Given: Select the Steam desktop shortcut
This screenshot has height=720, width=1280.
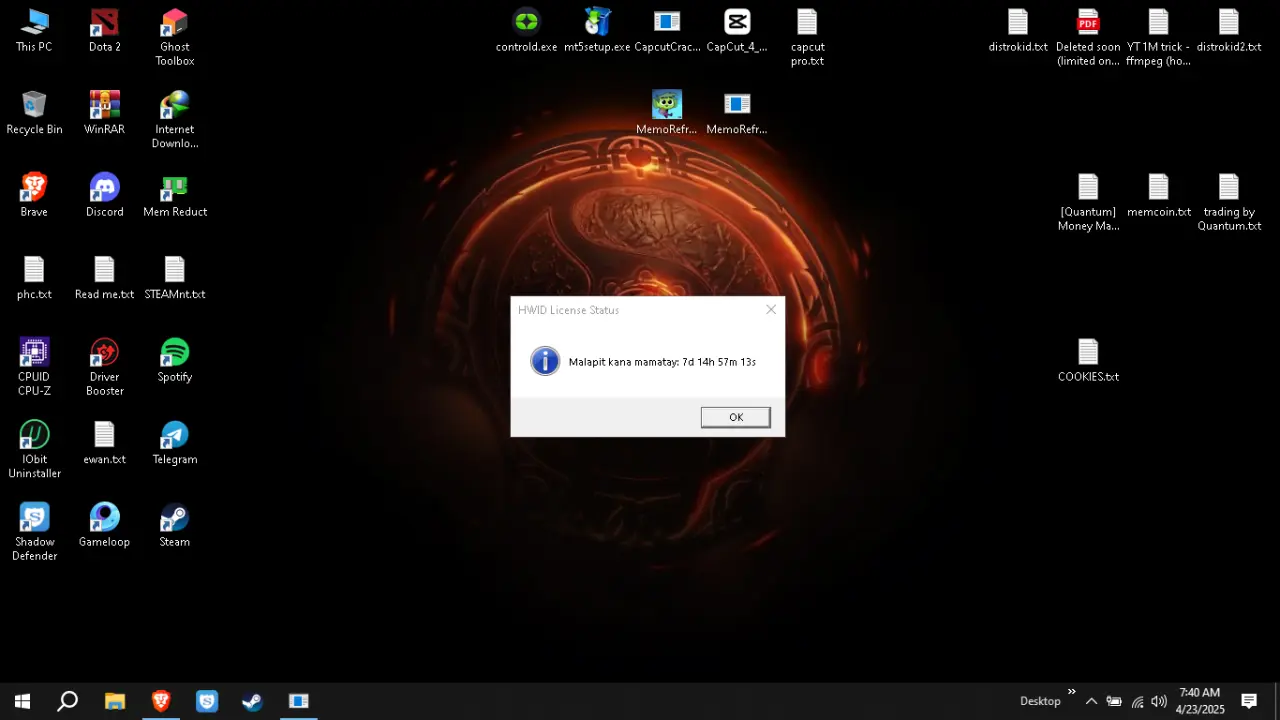Looking at the screenshot, I should pyautogui.click(x=174, y=525).
